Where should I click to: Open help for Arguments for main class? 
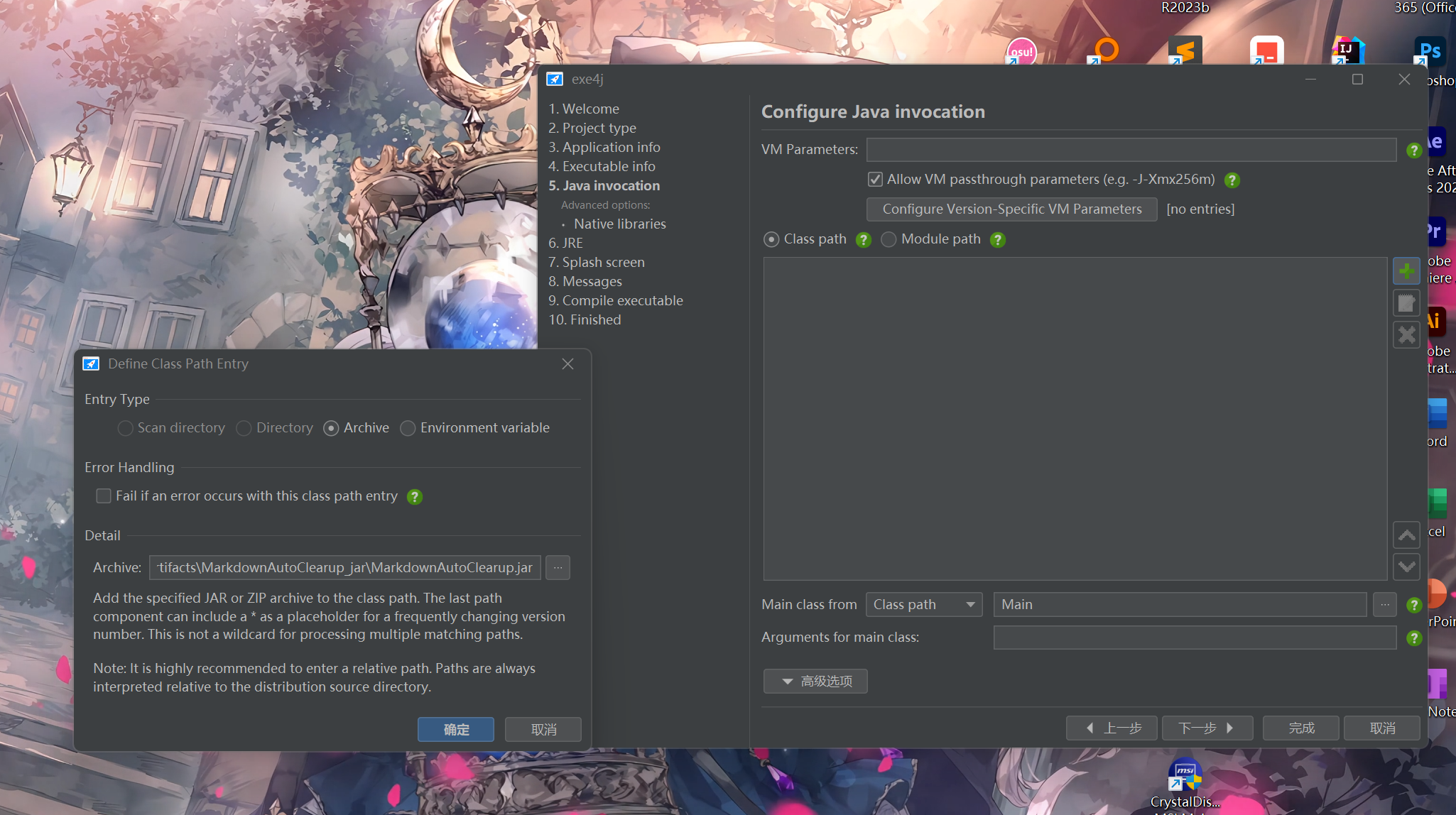pos(1414,638)
